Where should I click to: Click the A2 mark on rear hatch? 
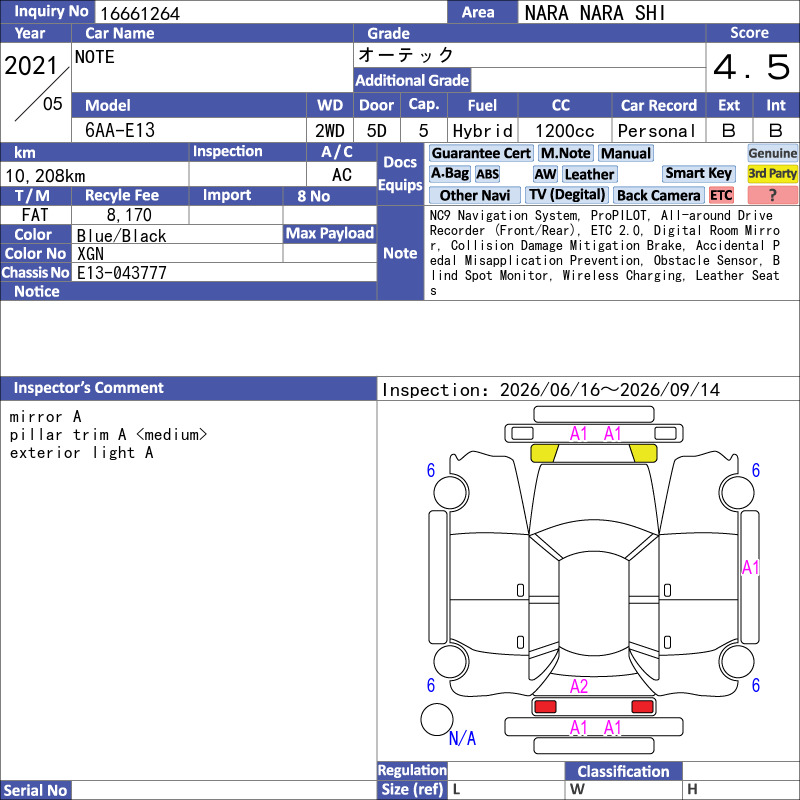click(579, 686)
